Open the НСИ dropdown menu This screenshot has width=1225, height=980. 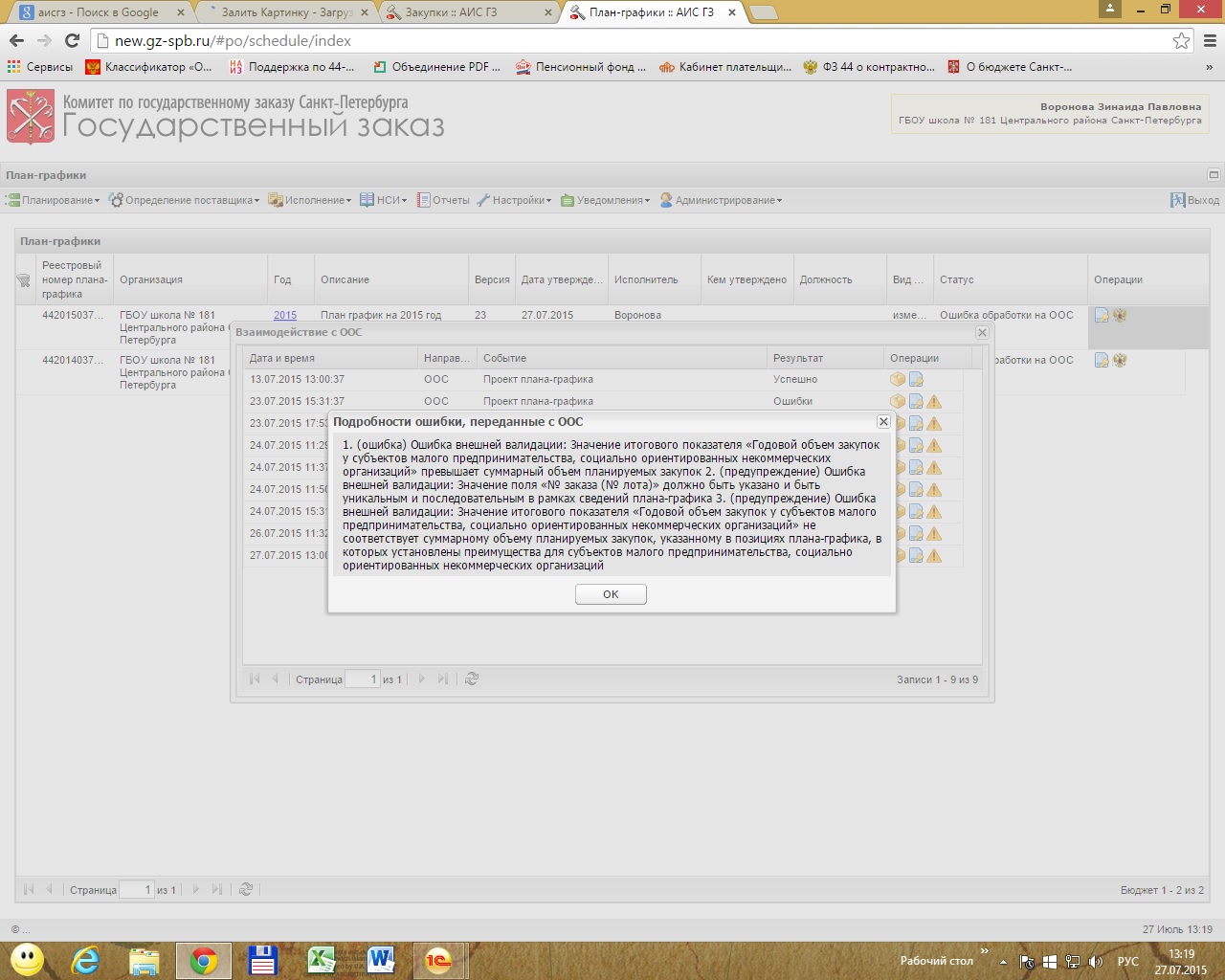pyautogui.click(x=384, y=200)
